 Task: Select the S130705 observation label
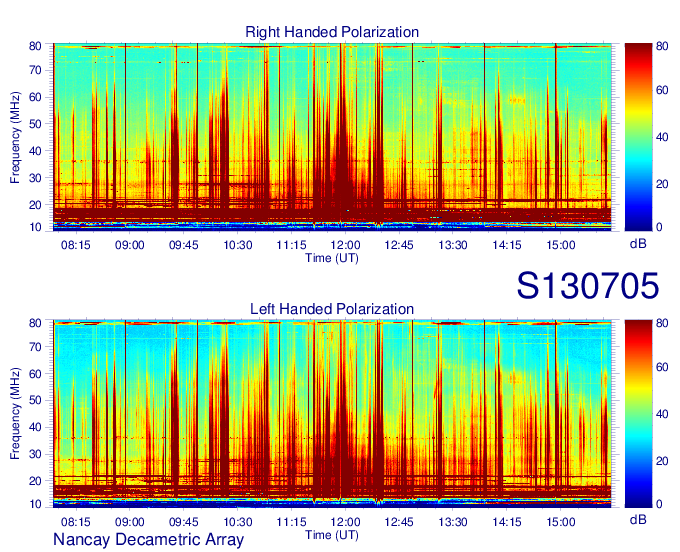[588, 286]
